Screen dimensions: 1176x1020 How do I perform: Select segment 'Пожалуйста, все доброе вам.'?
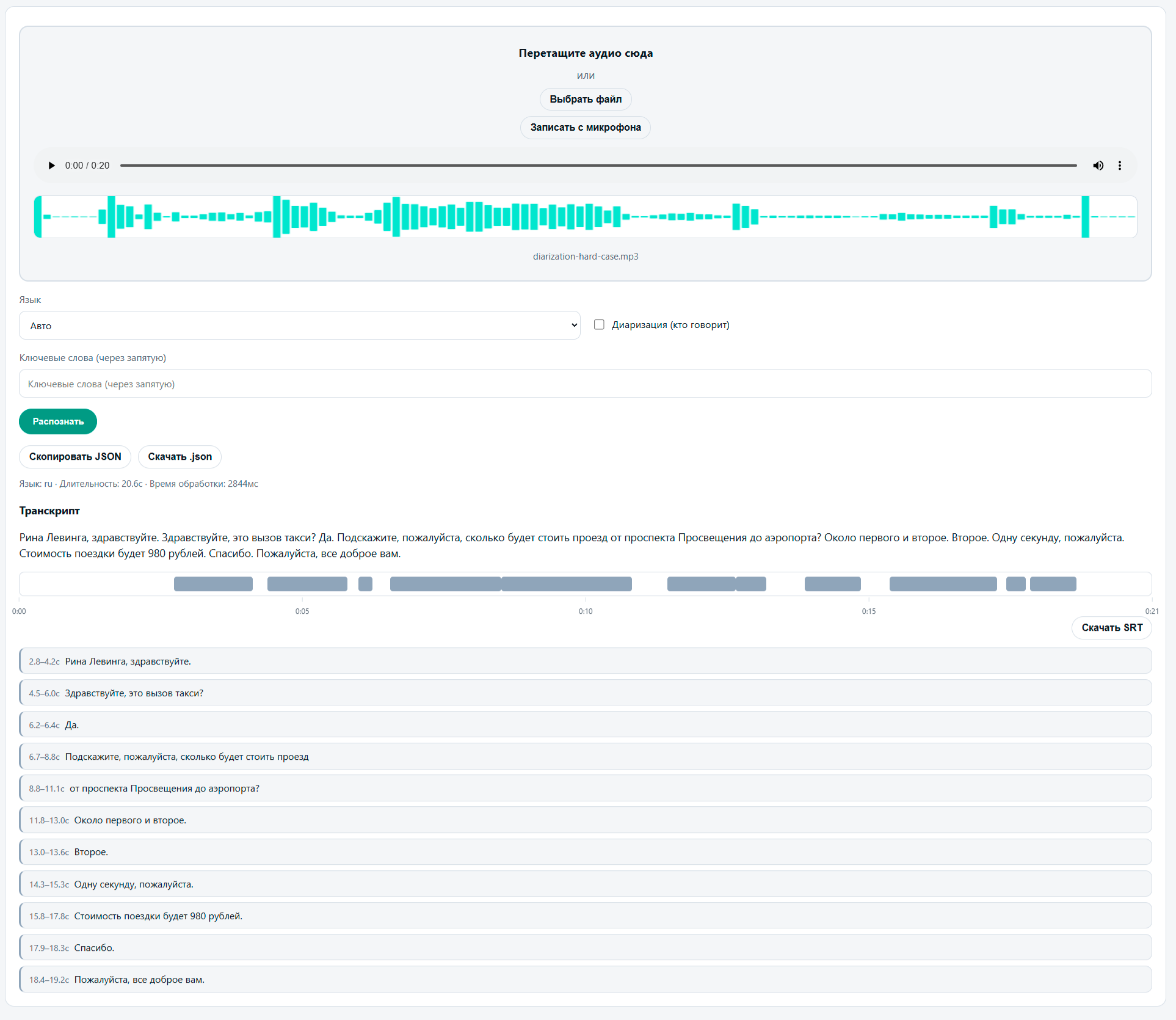click(x=586, y=979)
